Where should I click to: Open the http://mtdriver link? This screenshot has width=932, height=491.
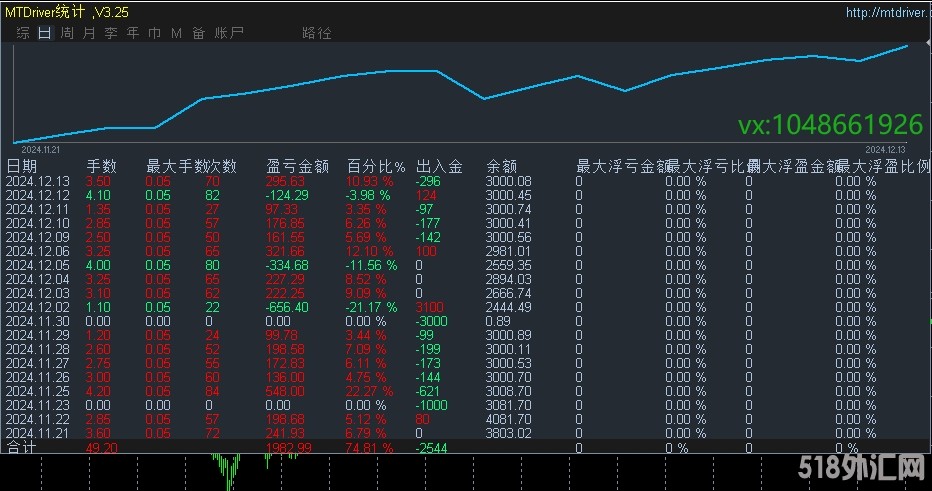[888, 12]
